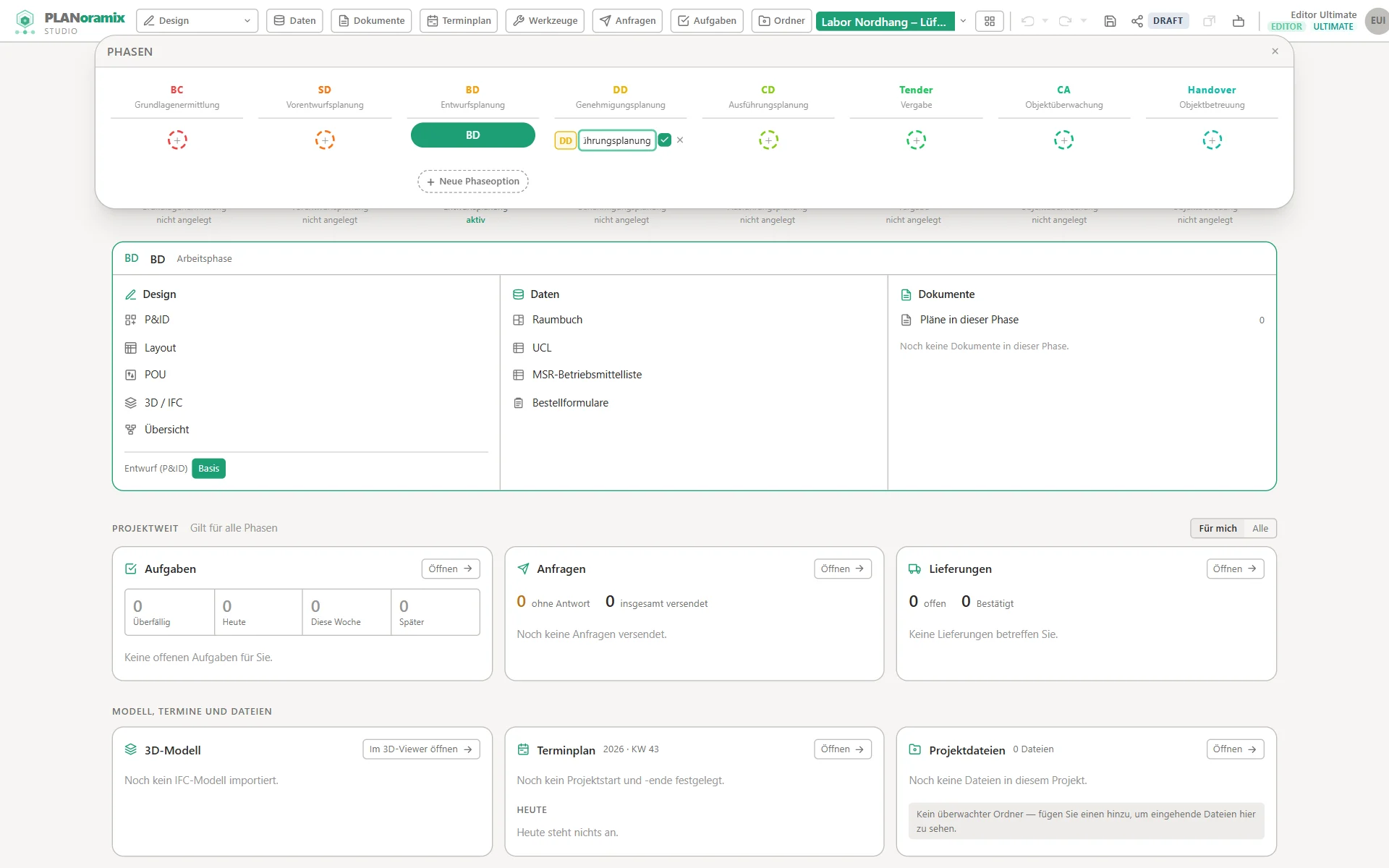This screenshot has height=868, width=1389.
Task: Open the grid apps icon
Action: (990, 21)
